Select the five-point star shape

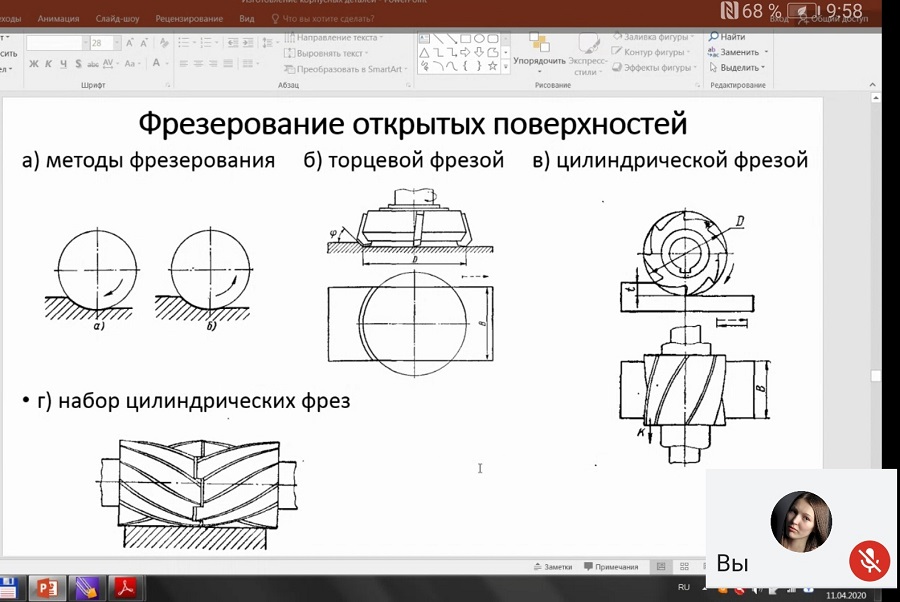pyautogui.click(x=492, y=67)
